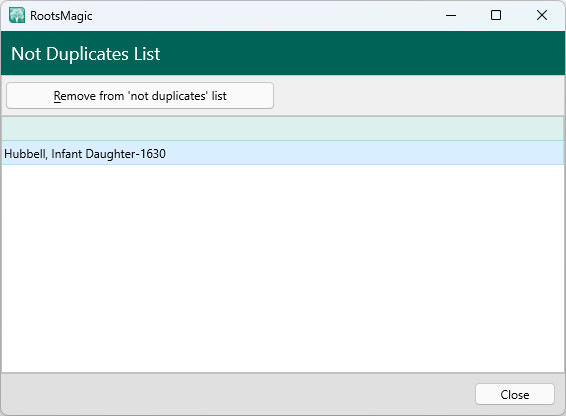The height and width of the screenshot is (416, 566).
Task: Click the empty list header row
Action: pos(283,129)
